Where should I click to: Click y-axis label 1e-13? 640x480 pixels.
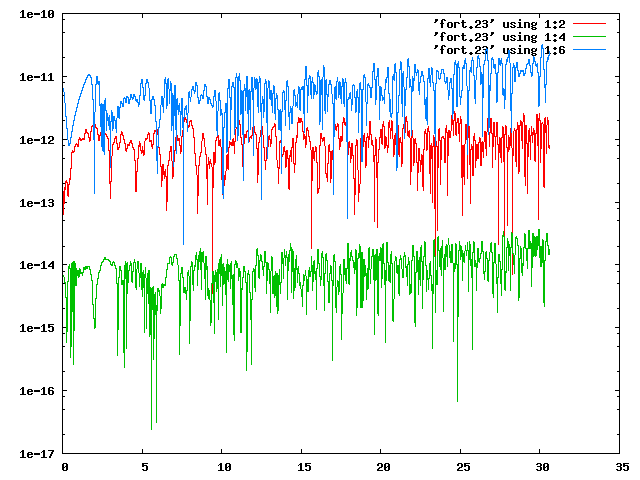coord(37,202)
